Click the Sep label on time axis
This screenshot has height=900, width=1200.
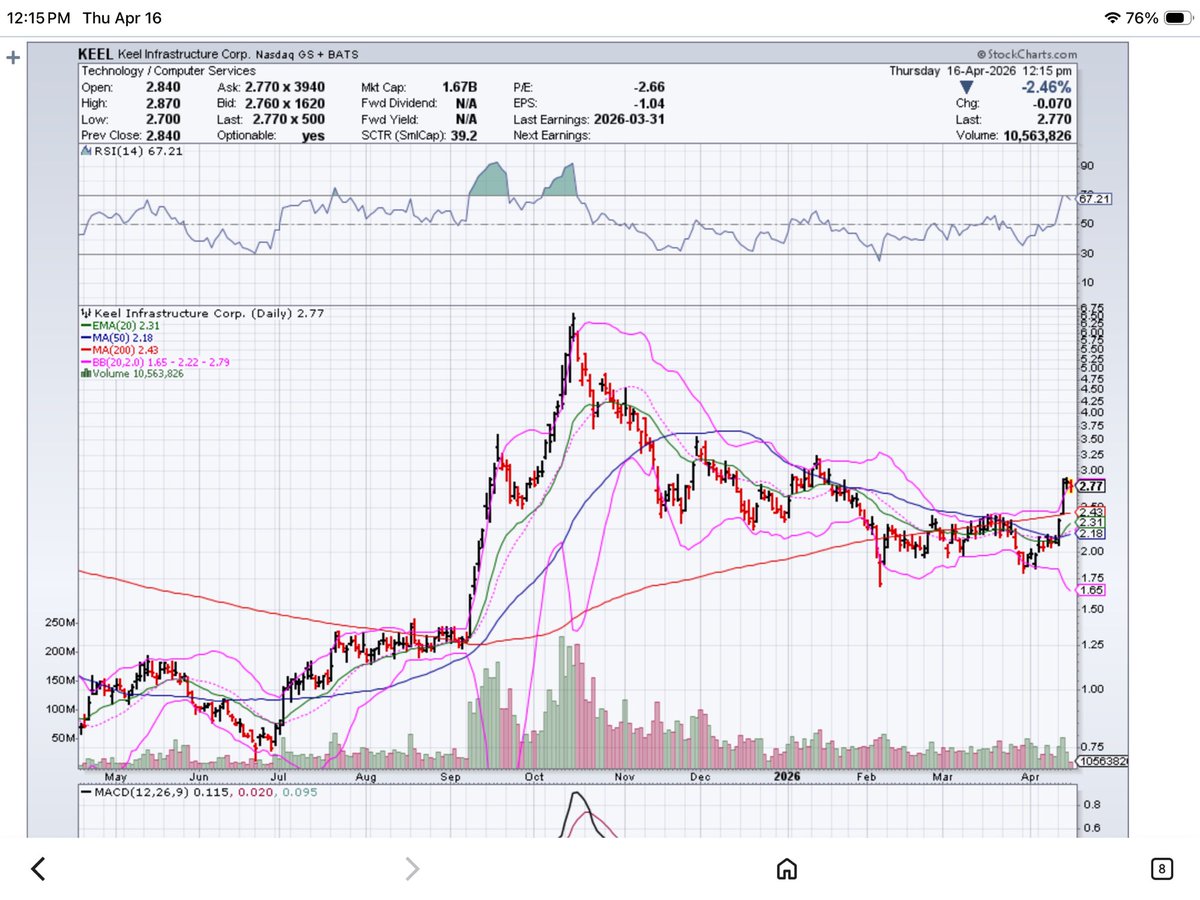(x=452, y=776)
